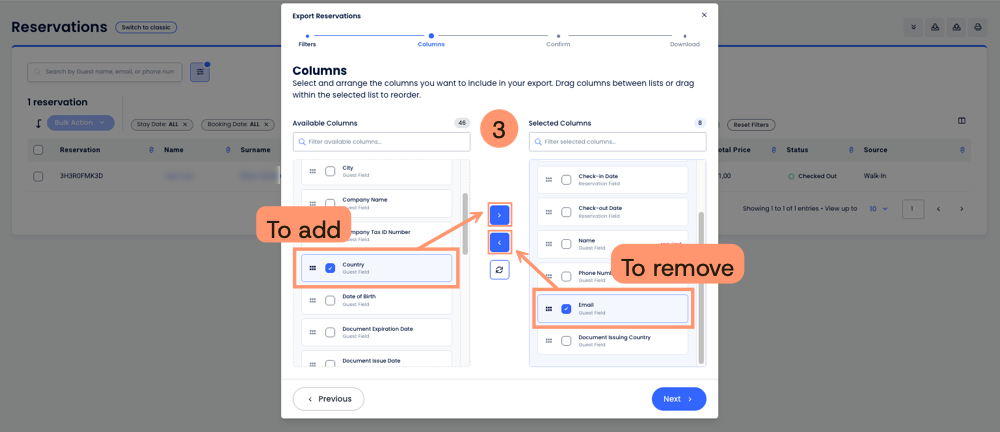Grab the drag handle of the City column
Screen dimensions: 1000x432
coord(312,171)
